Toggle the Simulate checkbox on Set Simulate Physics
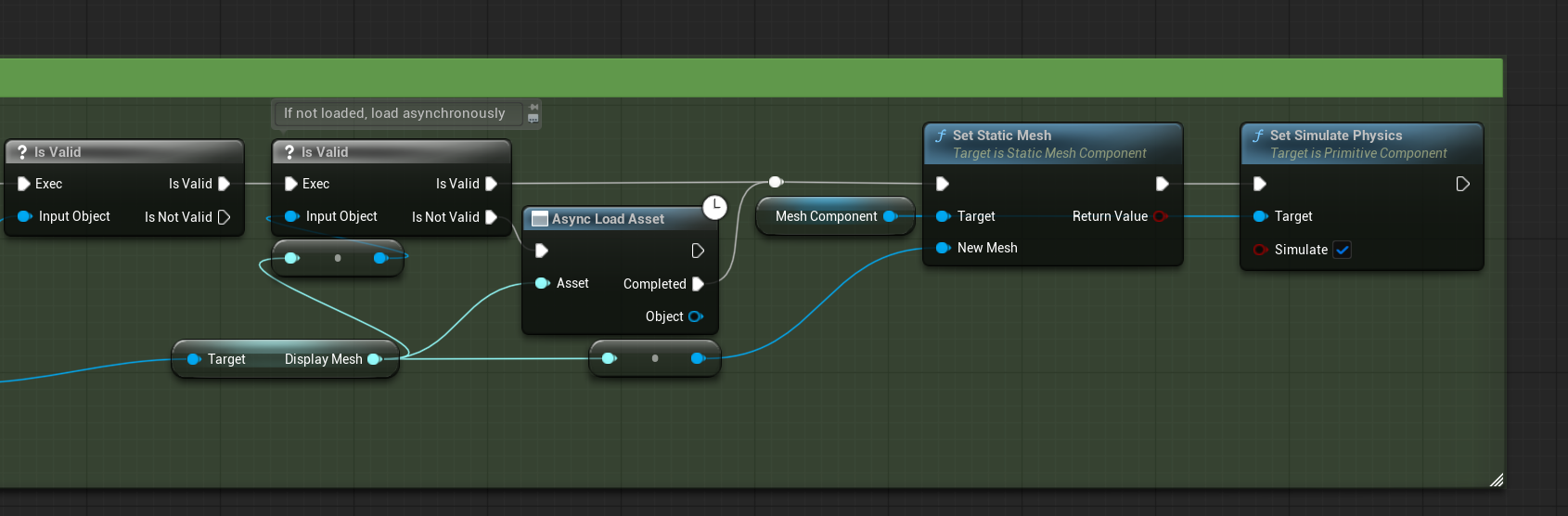 (x=1342, y=250)
